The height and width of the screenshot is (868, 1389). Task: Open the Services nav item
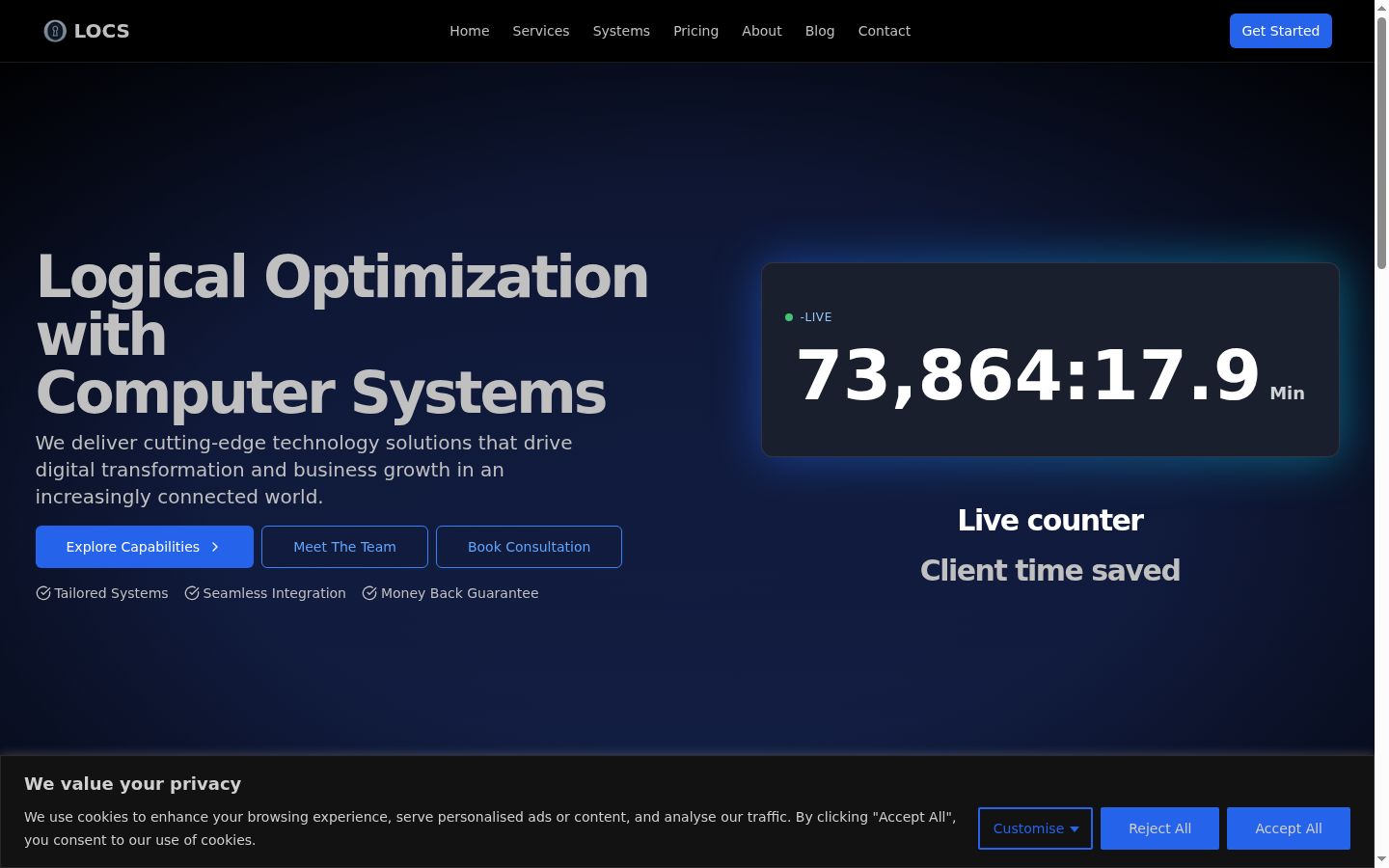tap(541, 31)
